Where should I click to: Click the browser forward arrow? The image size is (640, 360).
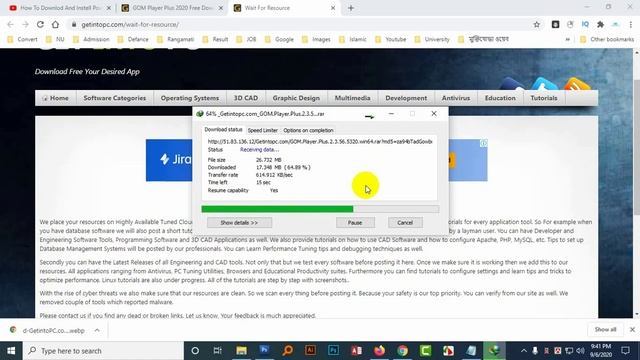click(x=25, y=24)
